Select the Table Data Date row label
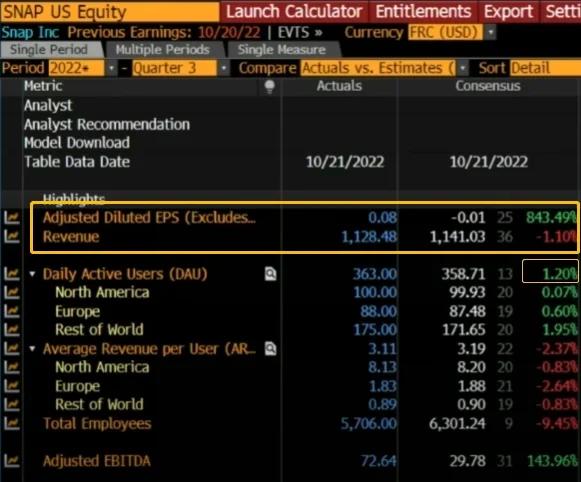Screen dimensions: 581x482 pos(77,162)
